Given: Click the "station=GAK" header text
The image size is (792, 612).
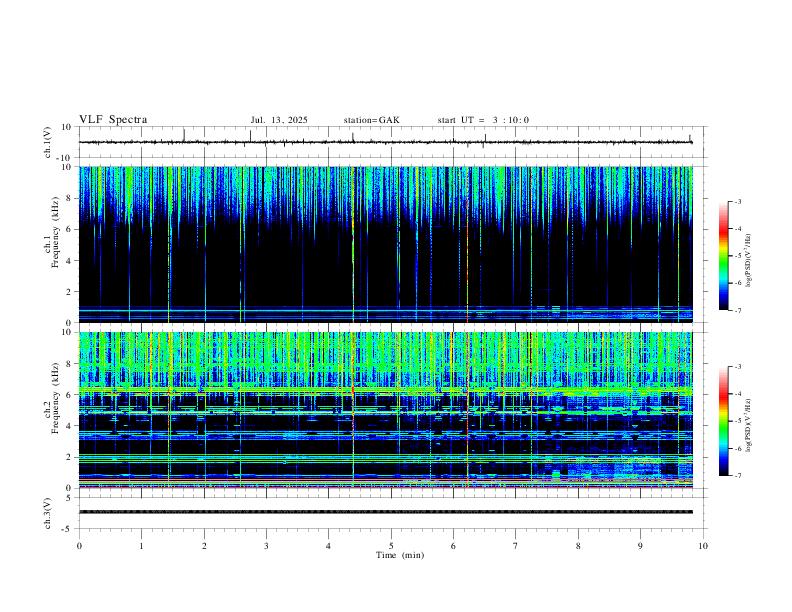Looking at the screenshot, I should click(x=371, y=120).
